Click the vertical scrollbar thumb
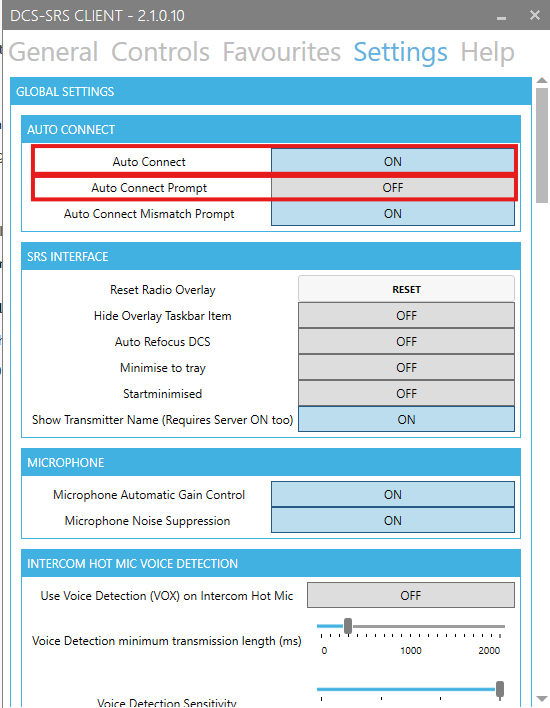Viewport: 550px width, 708px height. click(x=542, y=145)
